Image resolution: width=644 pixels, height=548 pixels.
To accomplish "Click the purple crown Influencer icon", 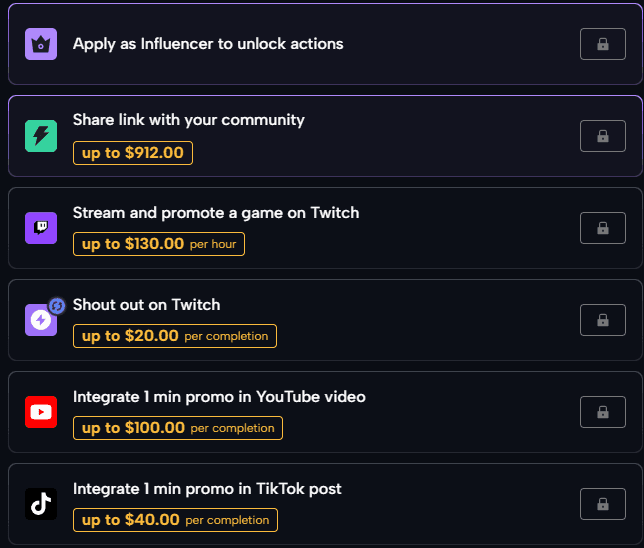I will (41, 44).
